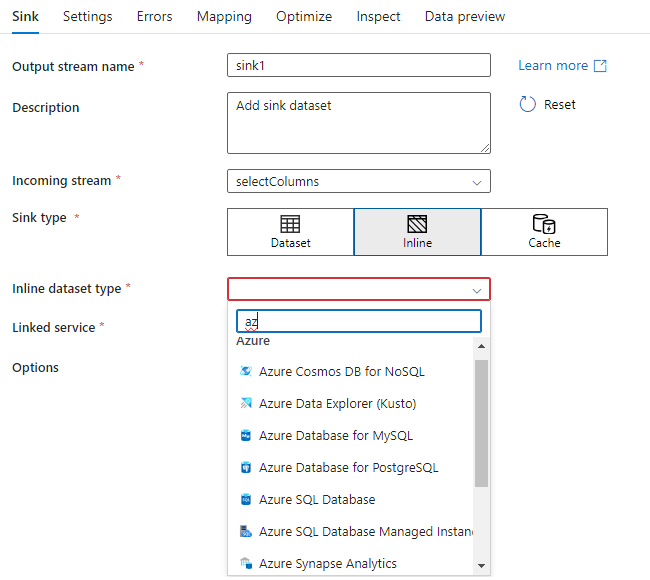The height and width of the screenshot is (580, 650).
Task: Open the Settings tab
Action: click(x=88, y=17)
